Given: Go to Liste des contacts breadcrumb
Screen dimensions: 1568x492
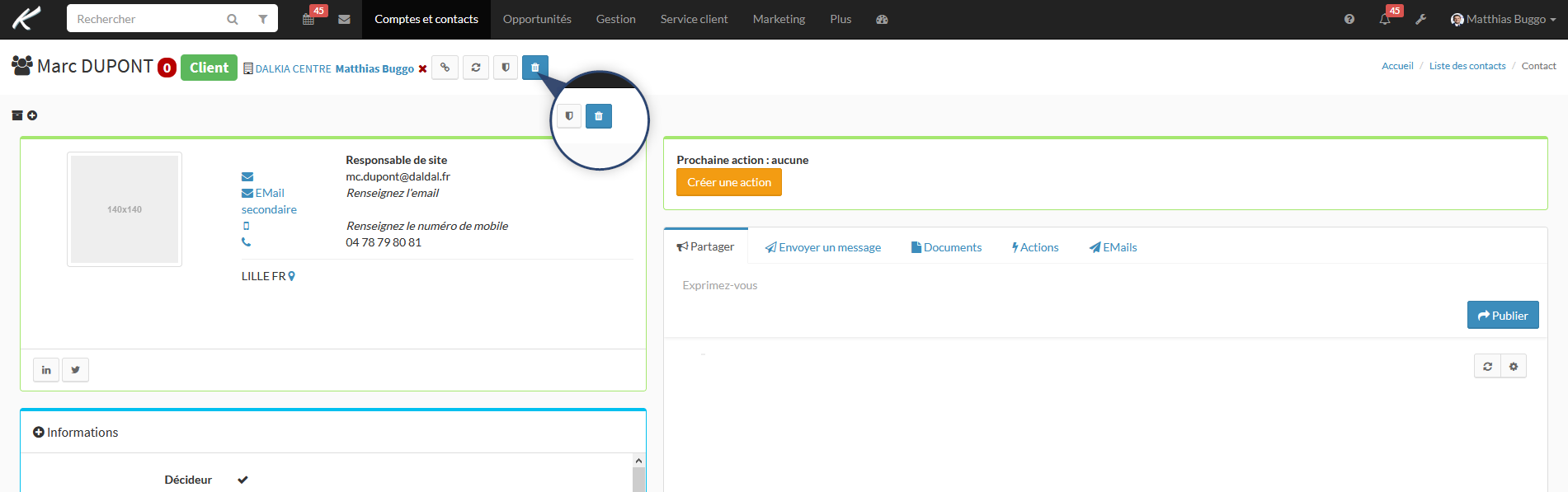Looking at the screenshot, I should point(1467,66).
